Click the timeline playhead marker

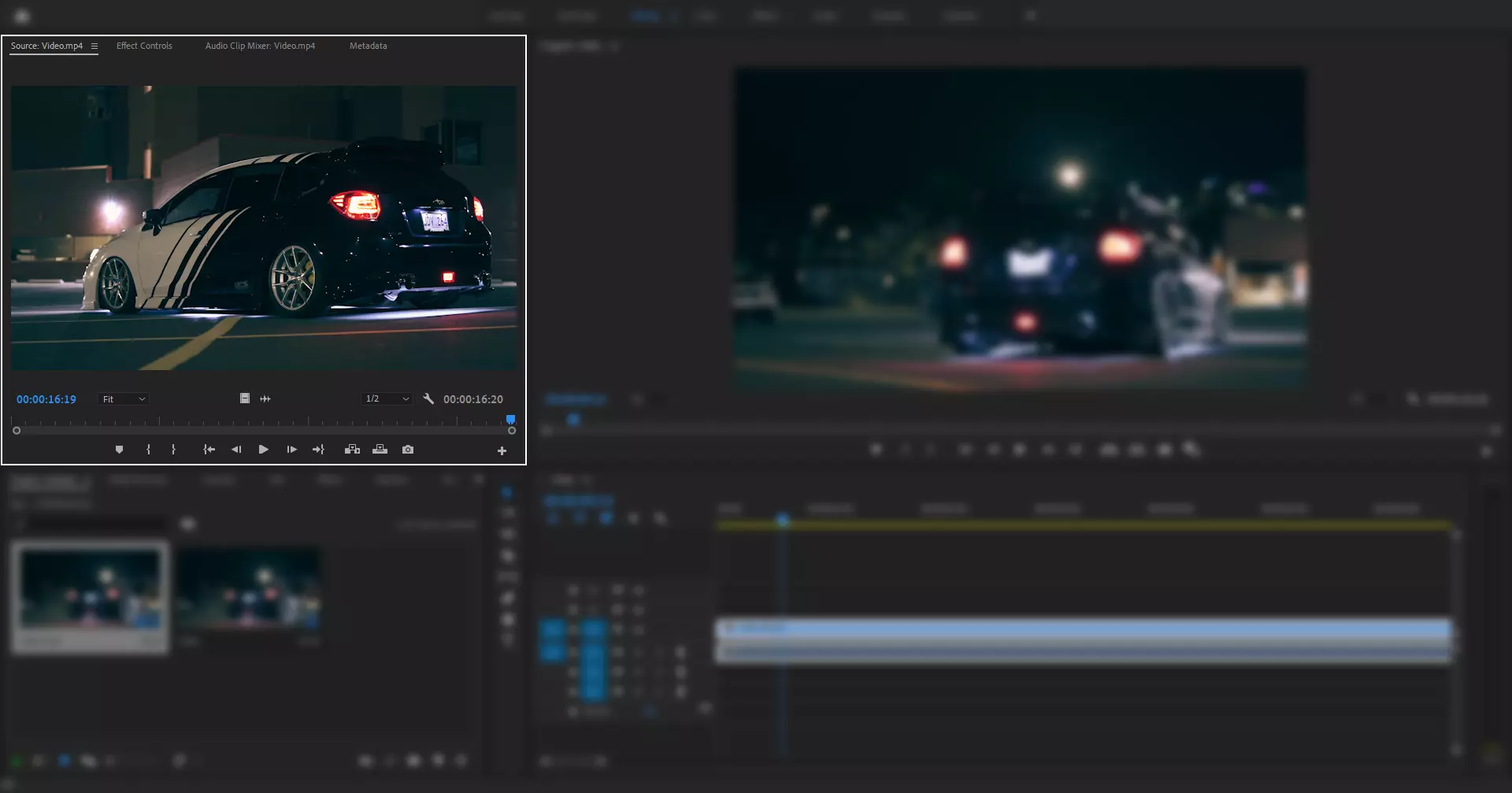782,520
